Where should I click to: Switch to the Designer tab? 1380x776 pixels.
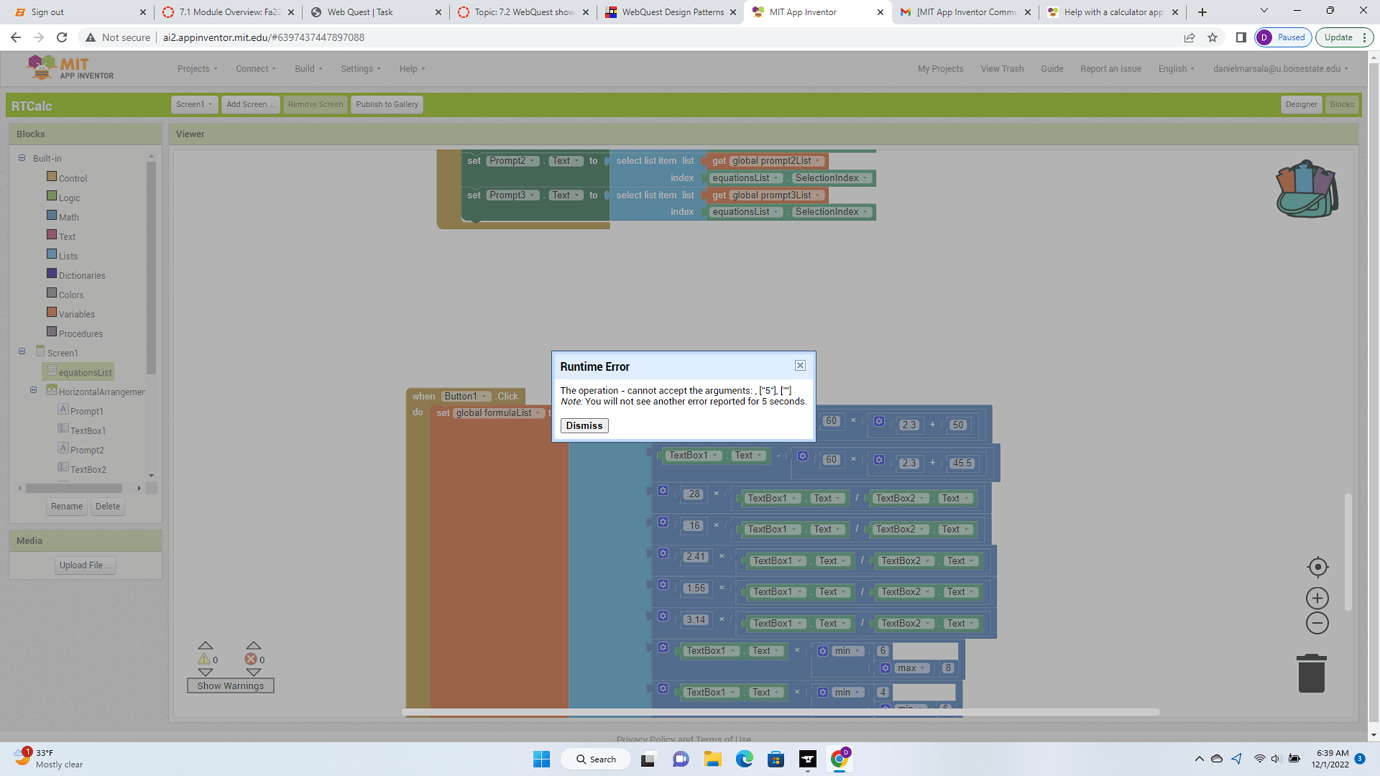(1301, 103)
